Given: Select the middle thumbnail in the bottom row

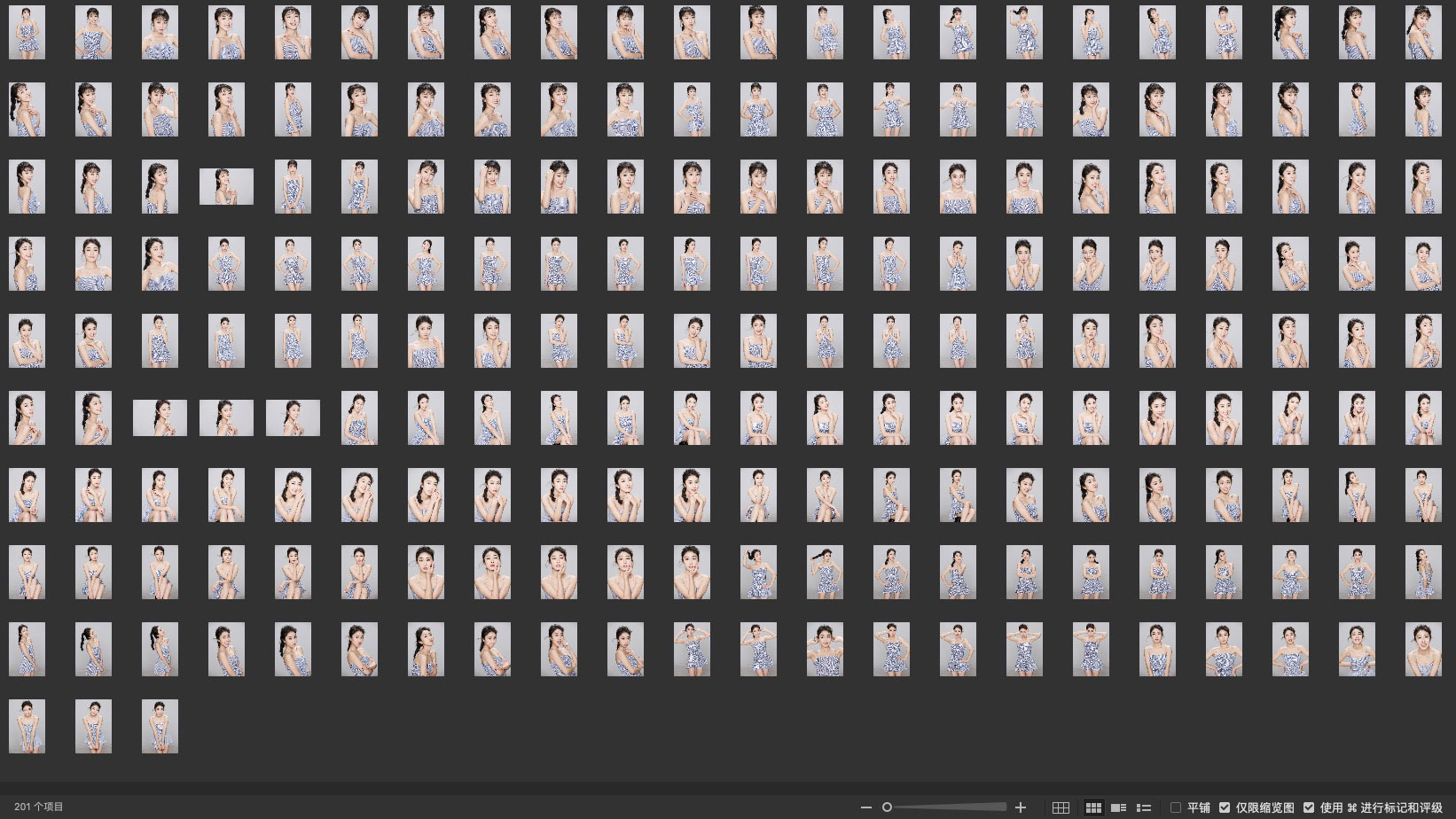Looking at the screenshot, I should 93,726.
